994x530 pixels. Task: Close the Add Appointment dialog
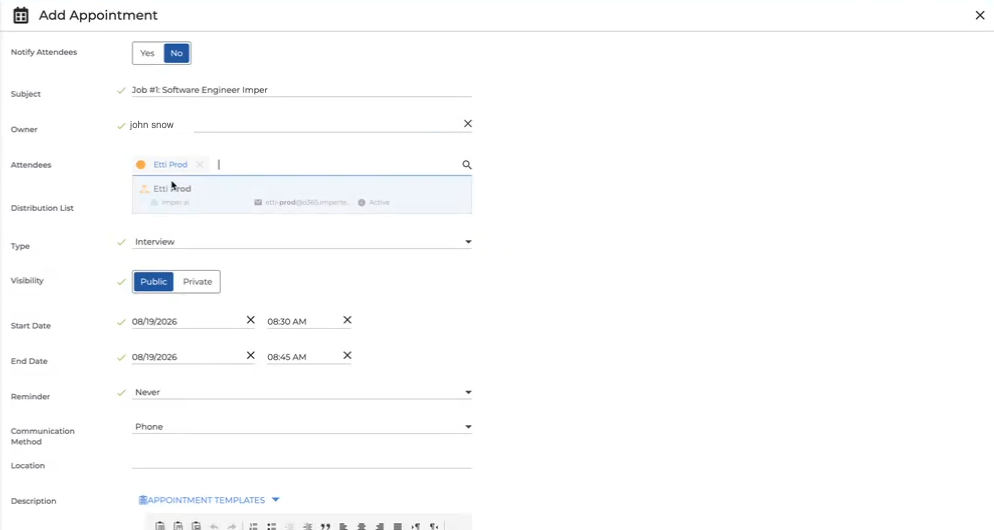(x=979, y=15)
